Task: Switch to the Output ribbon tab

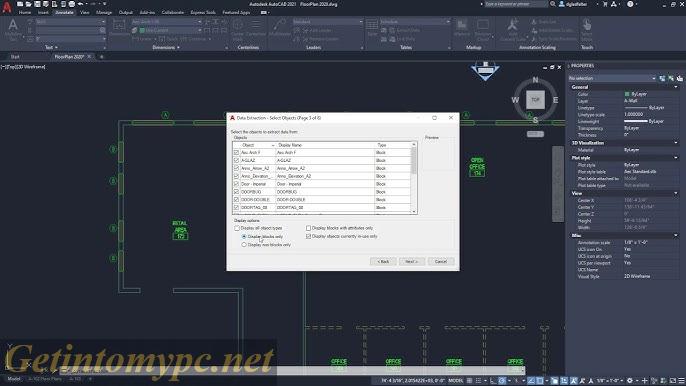Action: (x=126, y=12)
